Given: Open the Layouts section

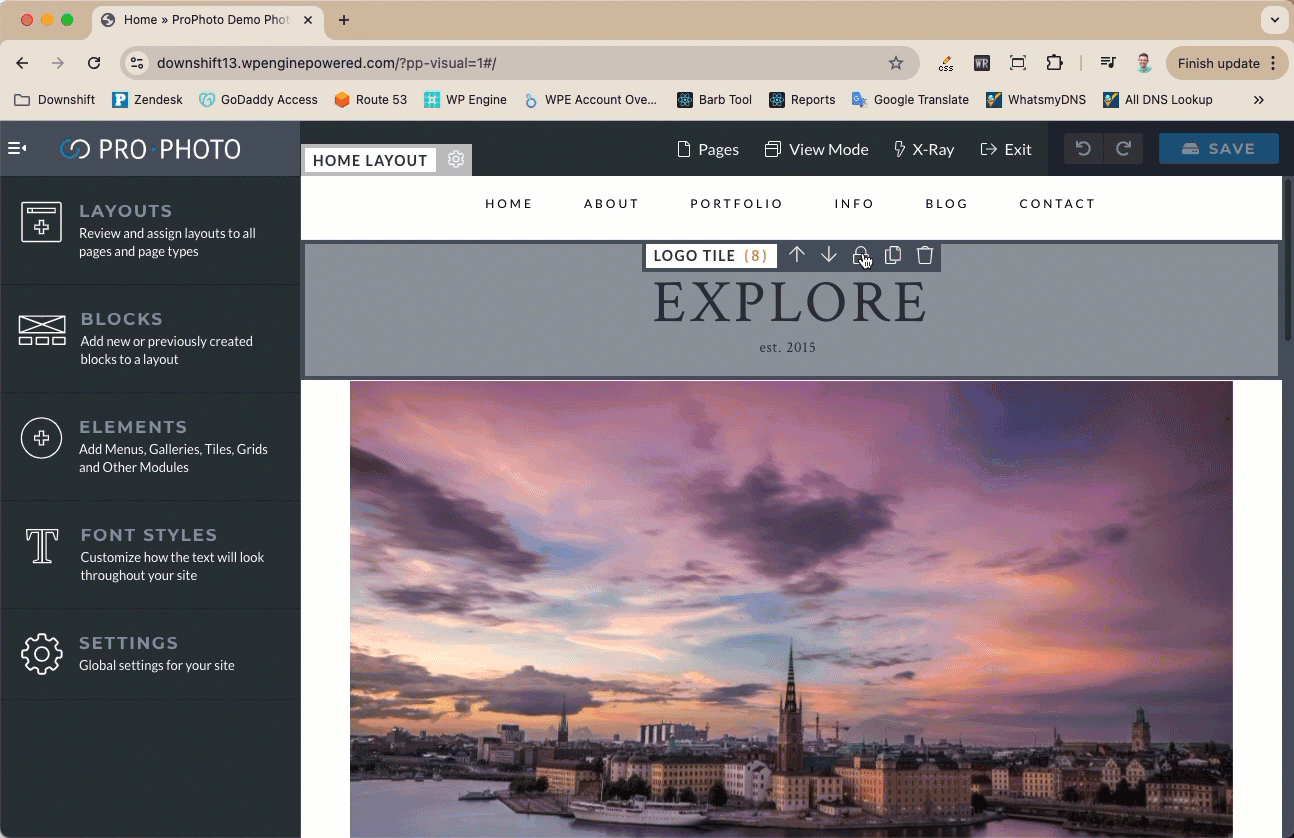Looking at the screenshot, I should (150, 230).
